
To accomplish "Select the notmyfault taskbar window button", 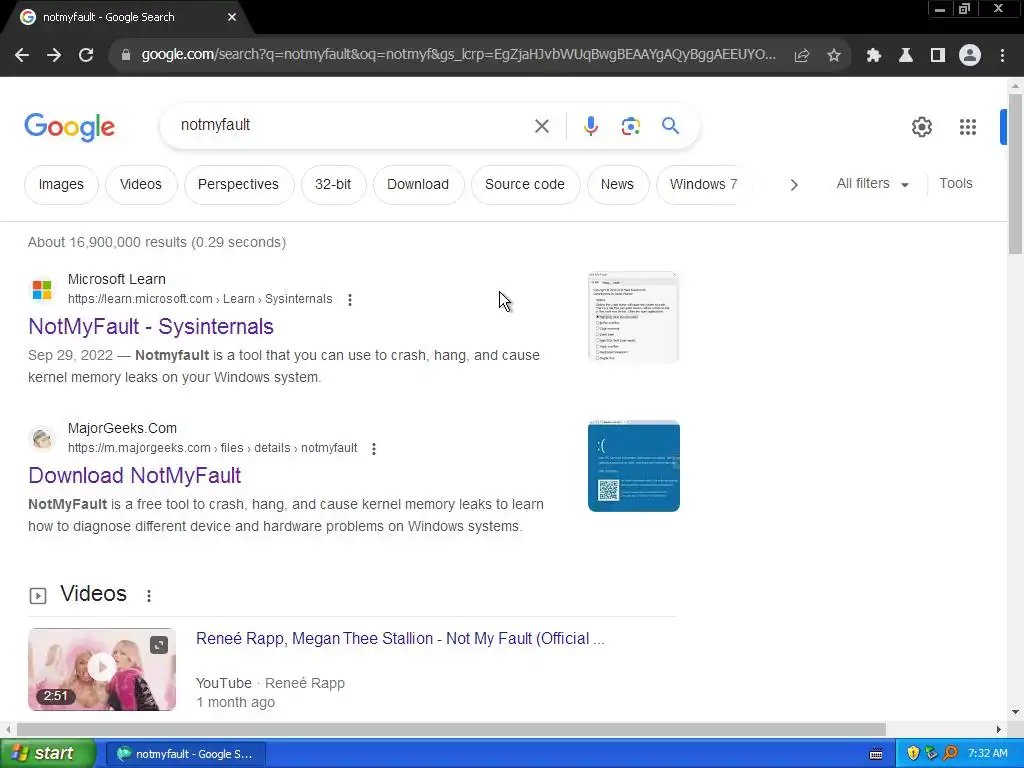I will [185, 754].
